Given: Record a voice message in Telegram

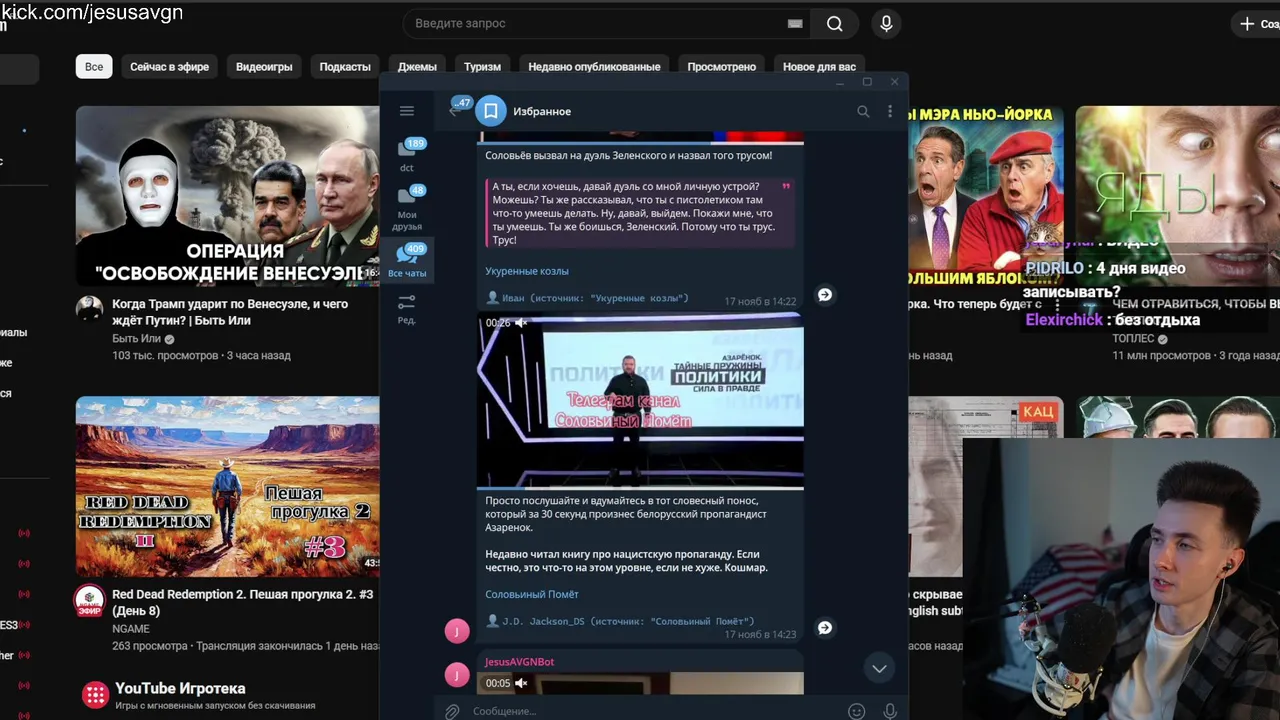Looking at the screenshot, I should 890,711.
